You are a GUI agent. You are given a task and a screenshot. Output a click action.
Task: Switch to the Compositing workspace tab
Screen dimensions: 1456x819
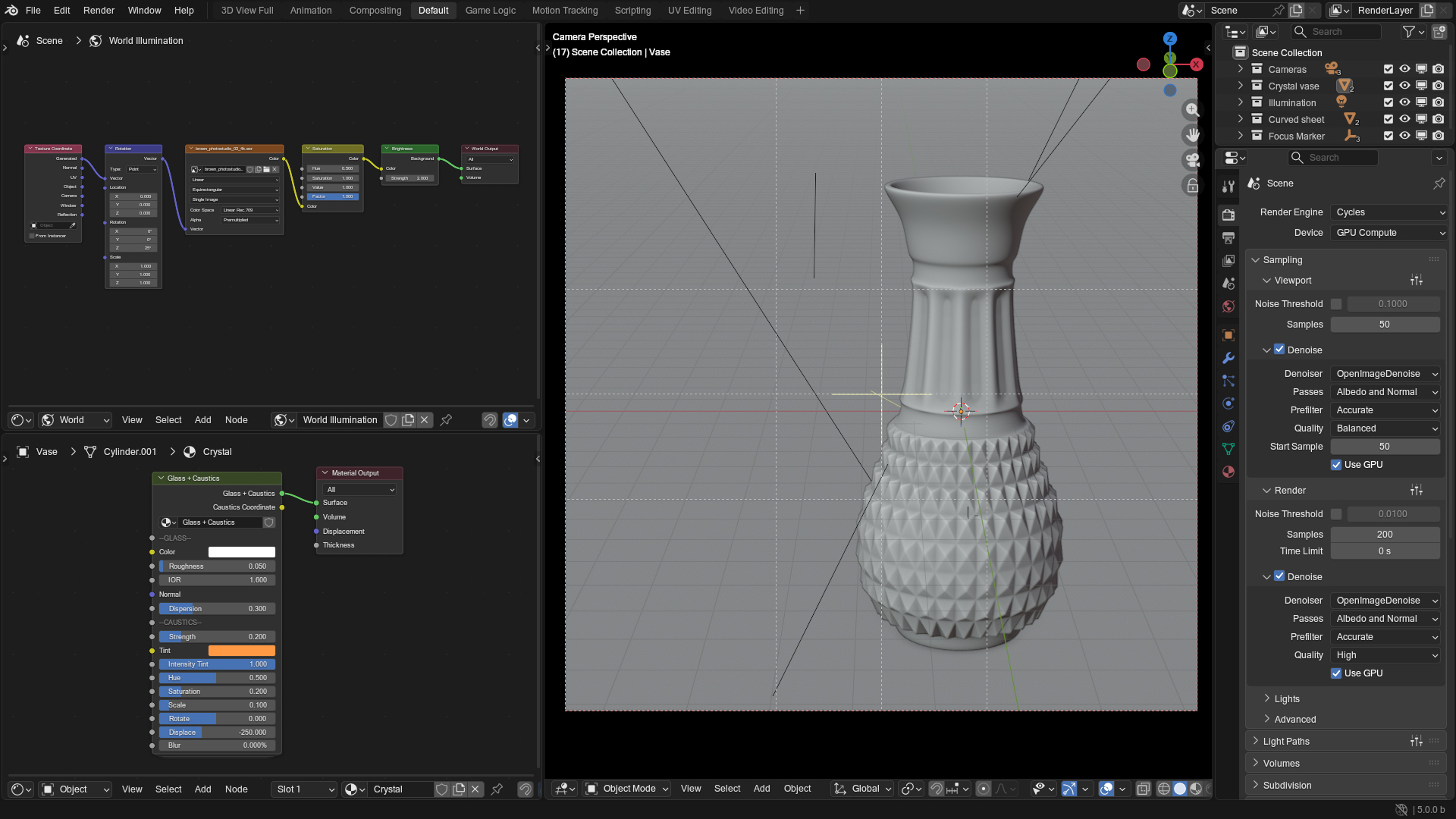[x=375, y=11]
